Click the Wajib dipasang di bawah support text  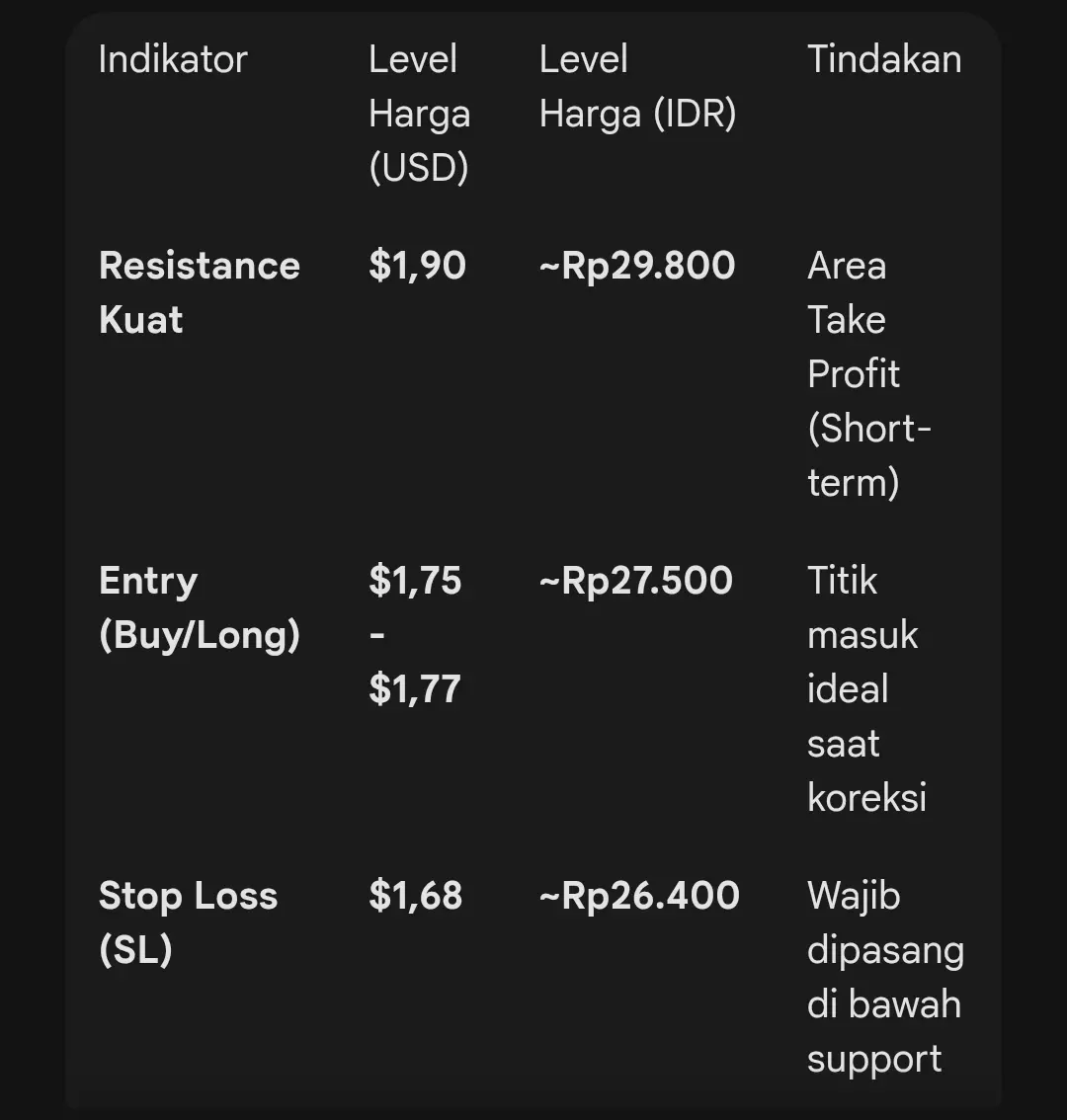pyautogui.click(x=886, y=977)
